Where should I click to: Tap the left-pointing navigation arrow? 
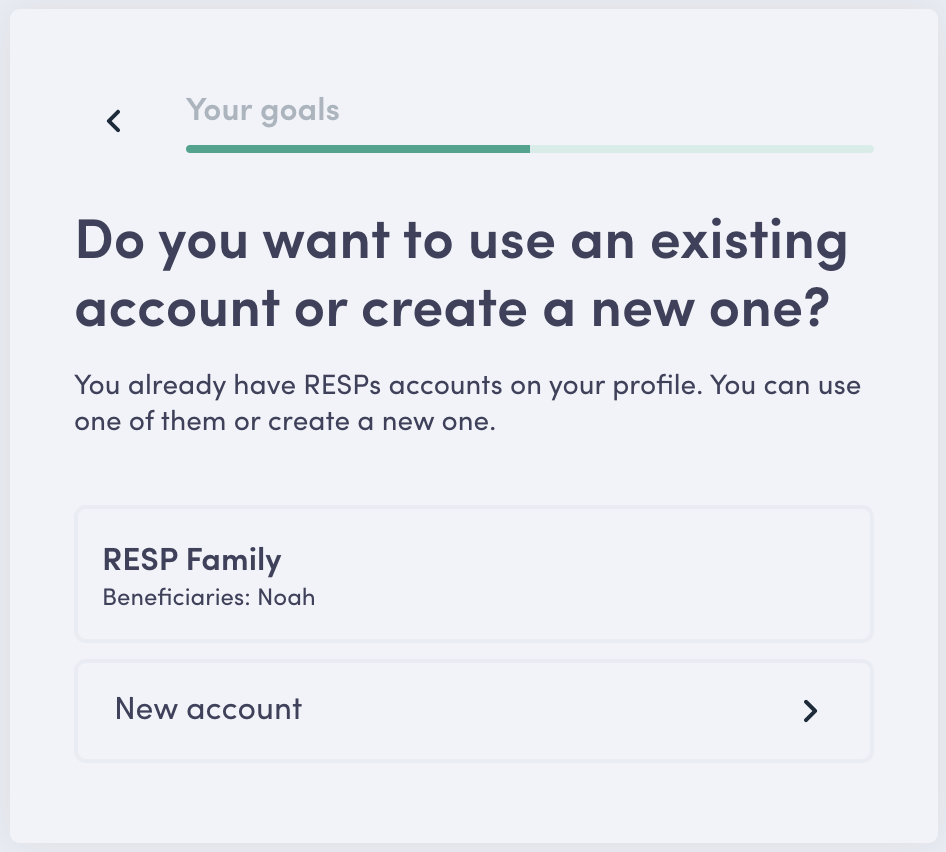(x=113, y=120)
